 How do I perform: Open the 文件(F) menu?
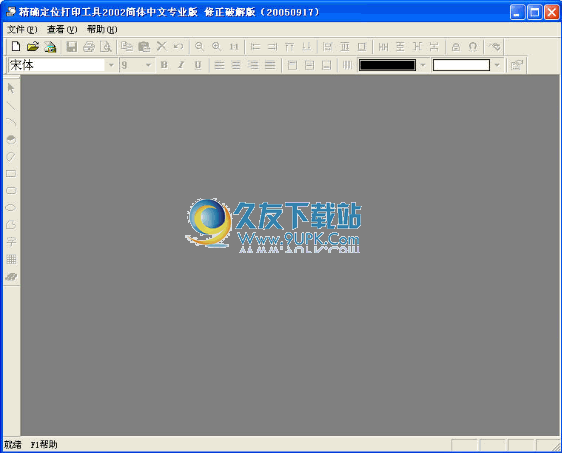pos(22,29)
